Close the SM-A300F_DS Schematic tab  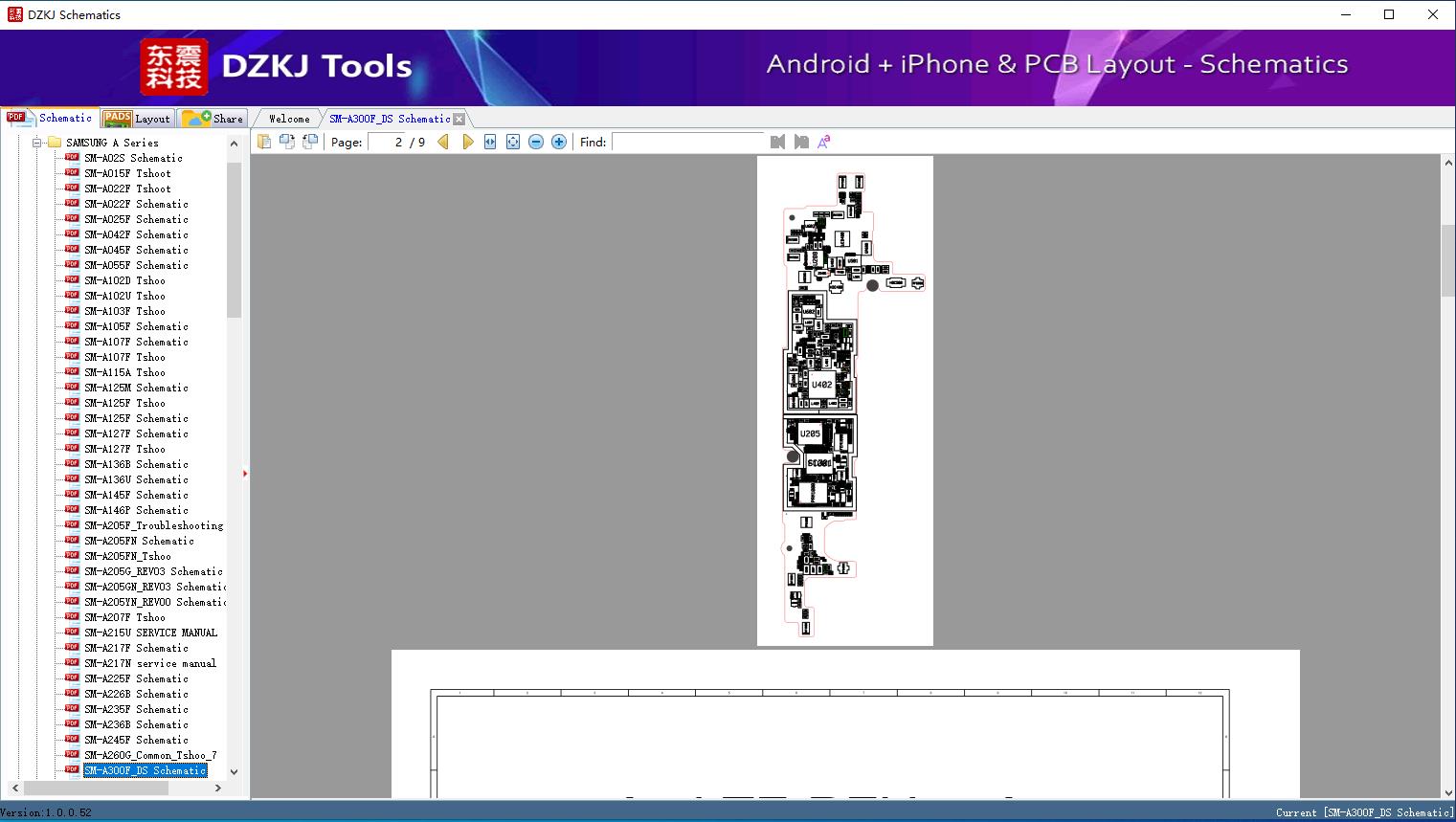459,119
